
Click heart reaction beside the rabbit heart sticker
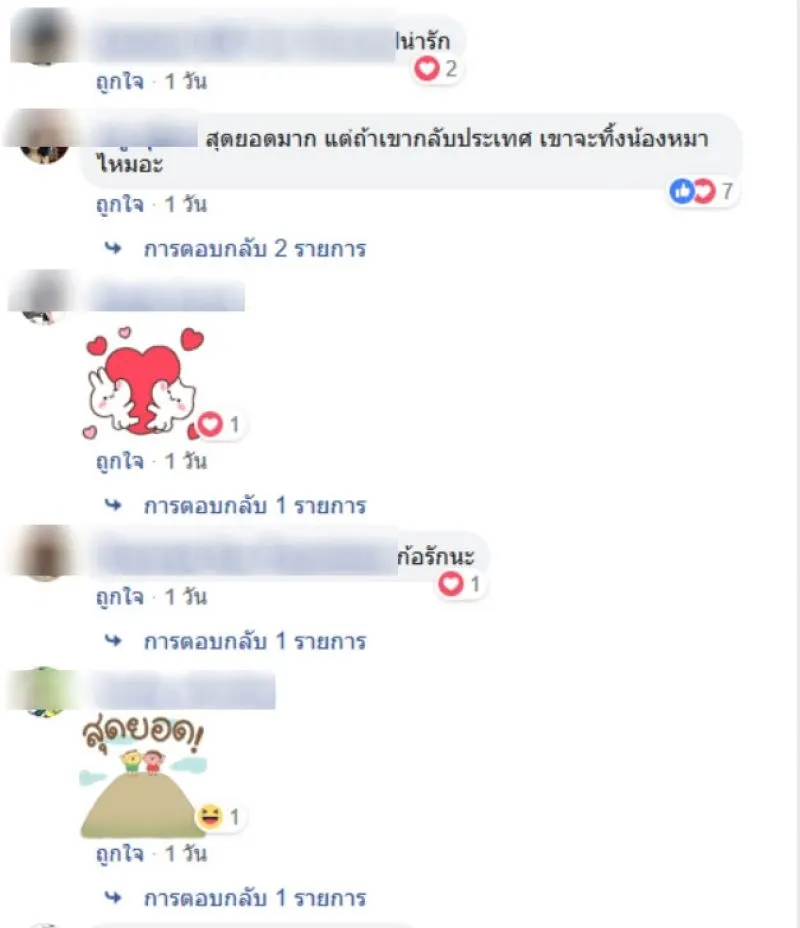[x=220, y=424]
